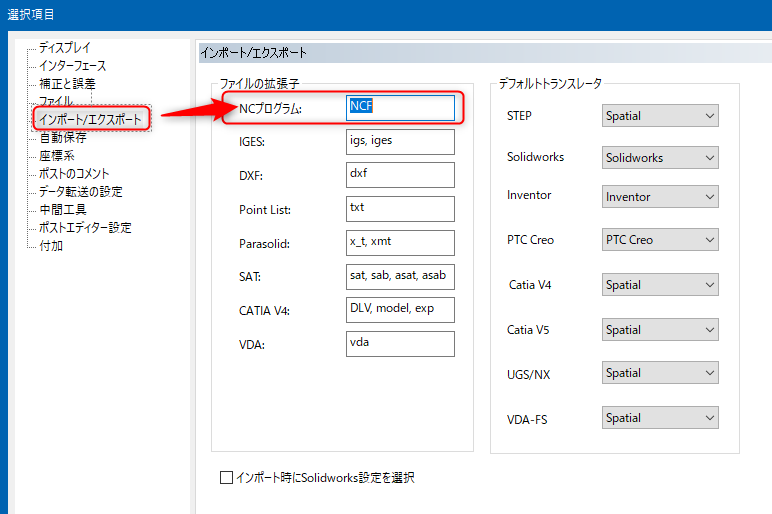Open Catia V5 translator dropdown
Viewport: 772px width, 514px height.
660,330
